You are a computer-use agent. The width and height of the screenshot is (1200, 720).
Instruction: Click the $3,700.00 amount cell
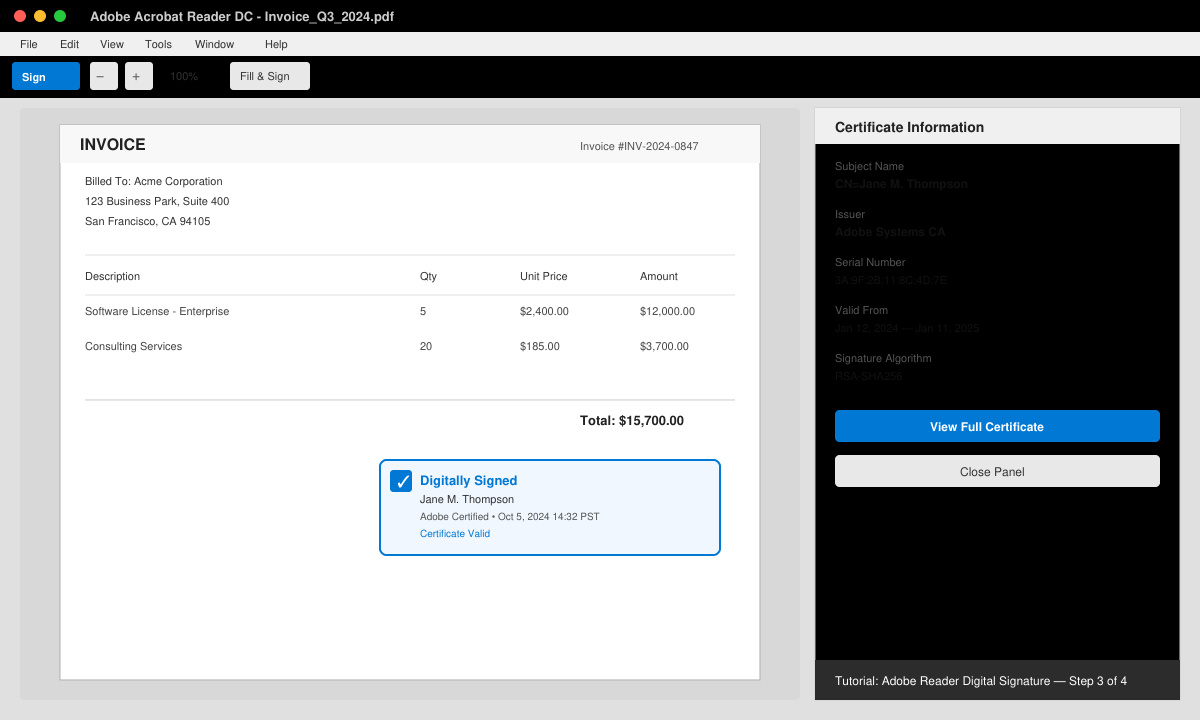tap(664, 346)
